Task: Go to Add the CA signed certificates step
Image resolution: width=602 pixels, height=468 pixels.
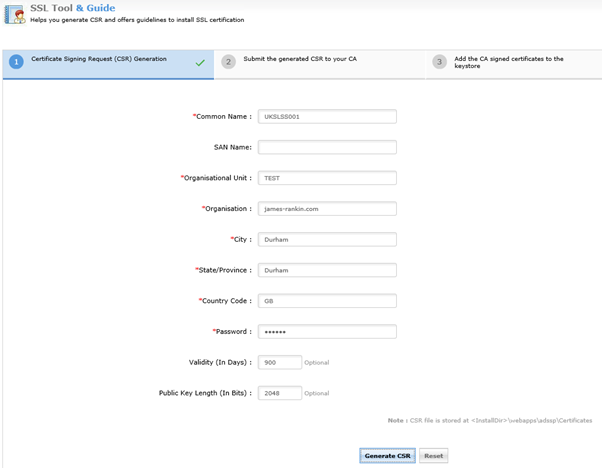Action: 514,64
